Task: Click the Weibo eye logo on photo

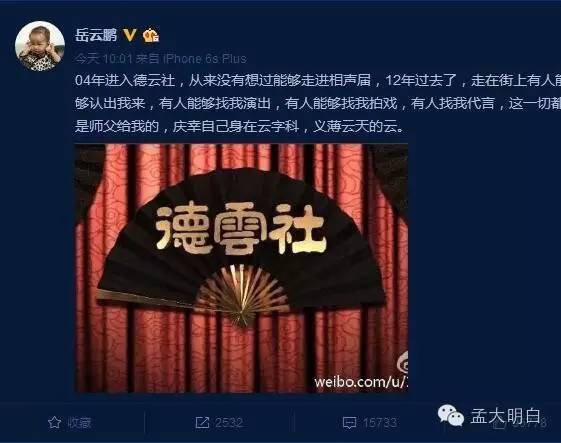Action: [403, 362]
